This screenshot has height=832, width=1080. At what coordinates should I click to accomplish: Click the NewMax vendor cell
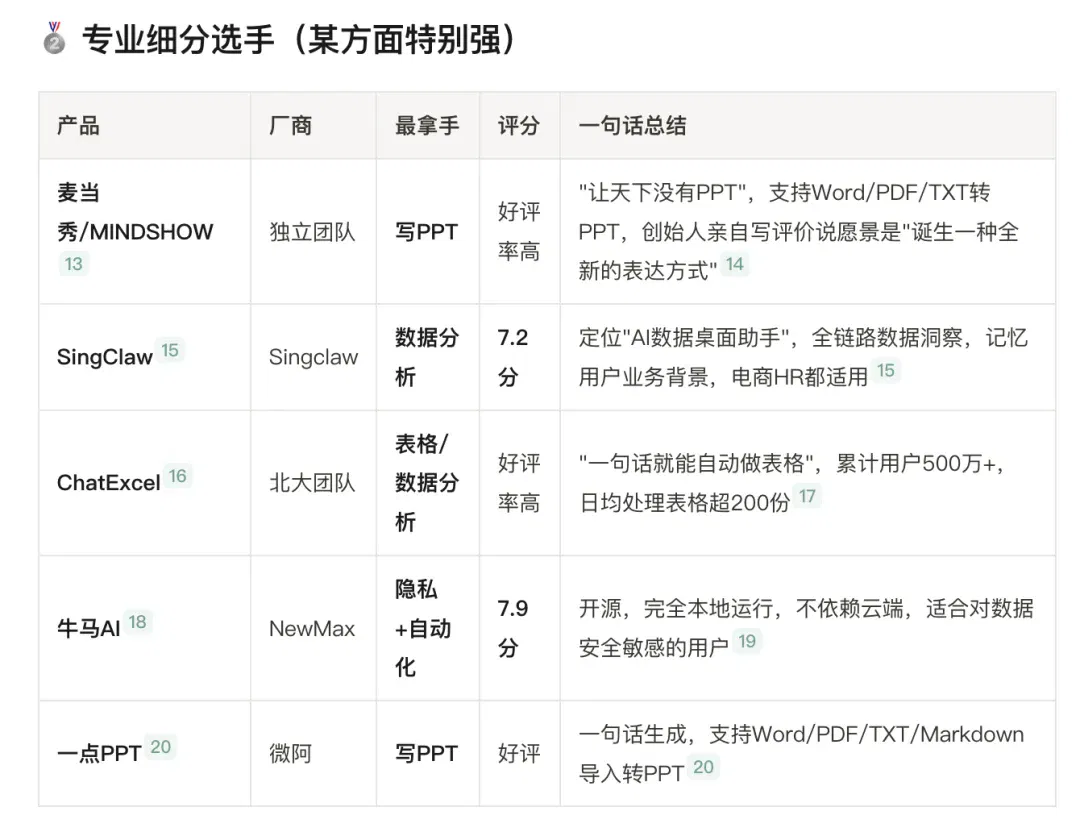pos(312,628)
